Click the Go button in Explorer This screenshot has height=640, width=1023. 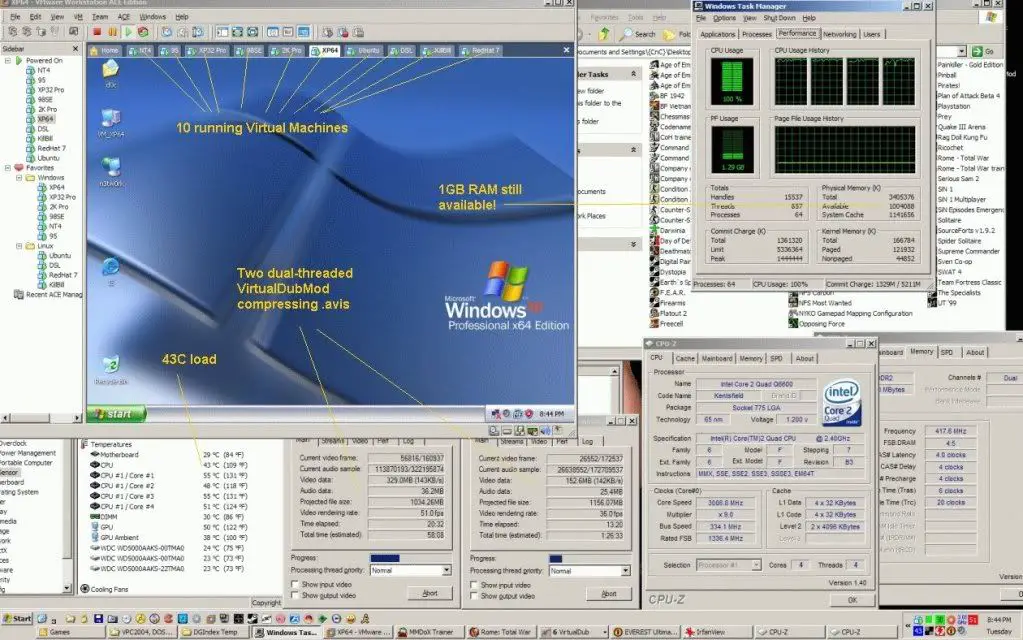click(x=985, y=51)
